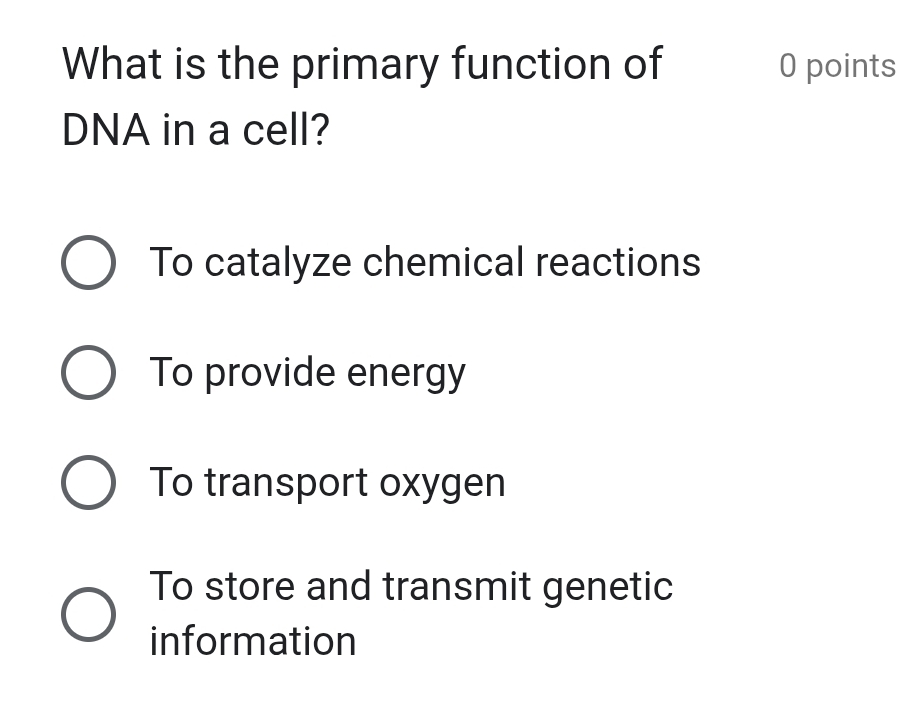Image resolution: width=909 pixels, height=710 pixels.
Task: Select the 'To transport oxygen' answer
Action: (88, 482)
